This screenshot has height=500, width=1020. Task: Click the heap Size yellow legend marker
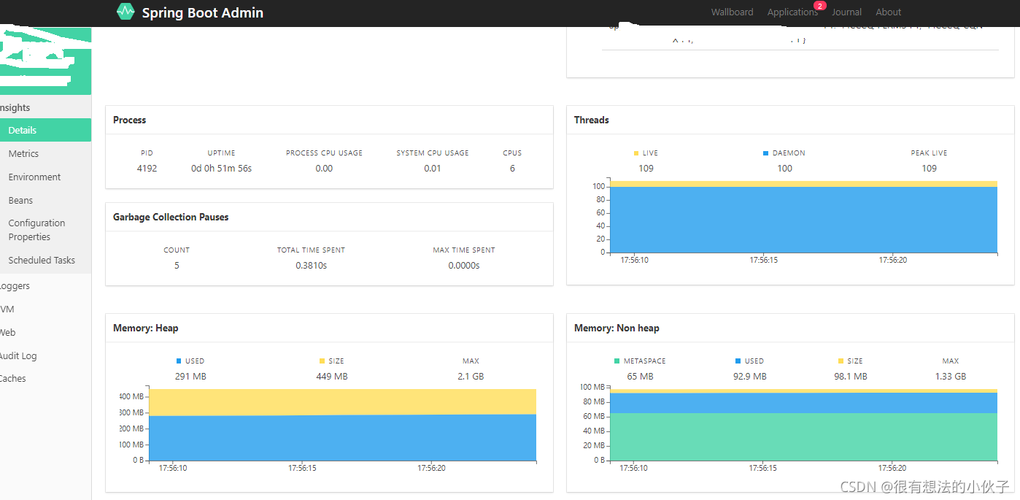[322, 361]
